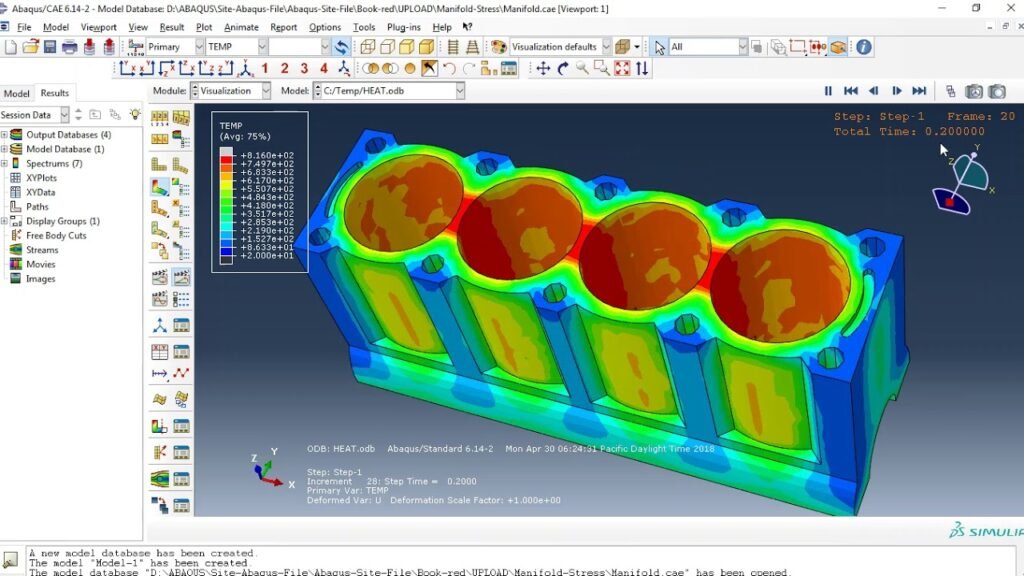The width and height of the screenshot is (1024, 576).
Task: Step to the previous frame
Action: coord(873,91)
